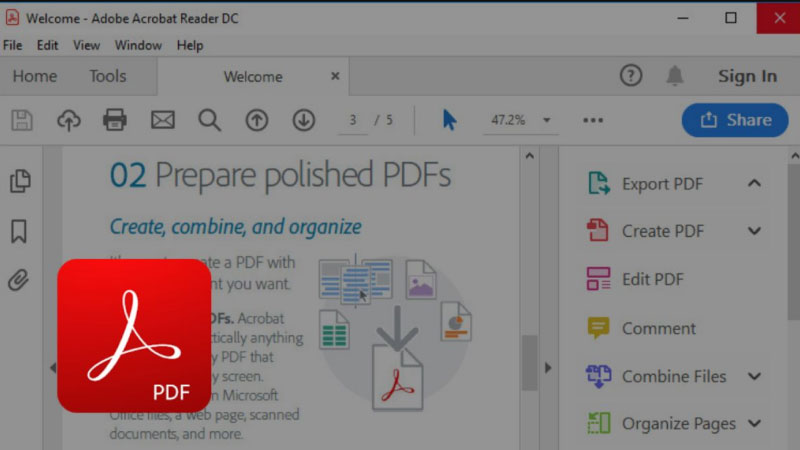Click document scrollbar up arrow

click(x=530, y=156)
